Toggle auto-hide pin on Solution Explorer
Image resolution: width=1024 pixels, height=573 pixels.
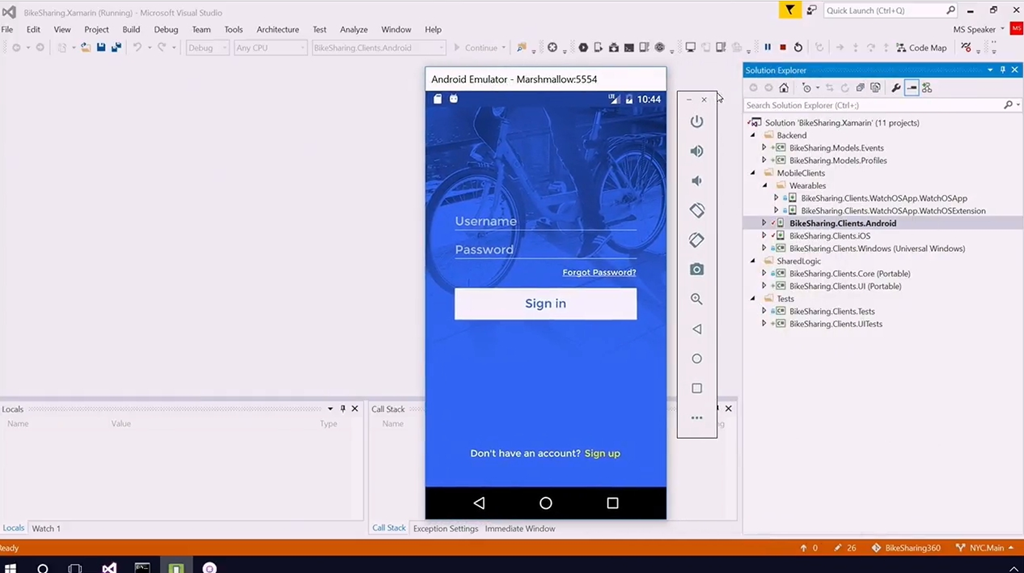click(1003, 70)
